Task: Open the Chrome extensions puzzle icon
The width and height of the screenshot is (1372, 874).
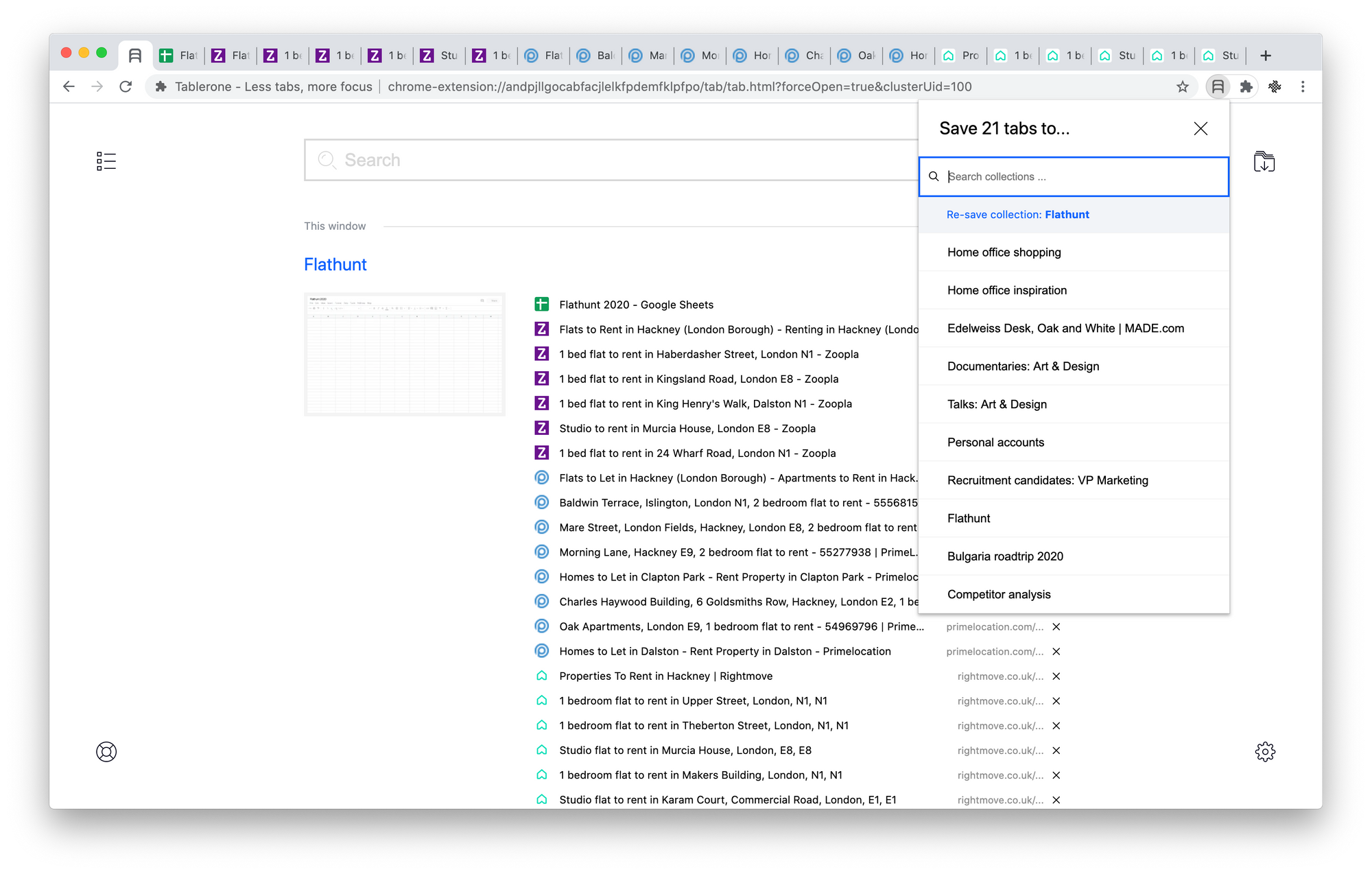Action: click(1246, 86)
